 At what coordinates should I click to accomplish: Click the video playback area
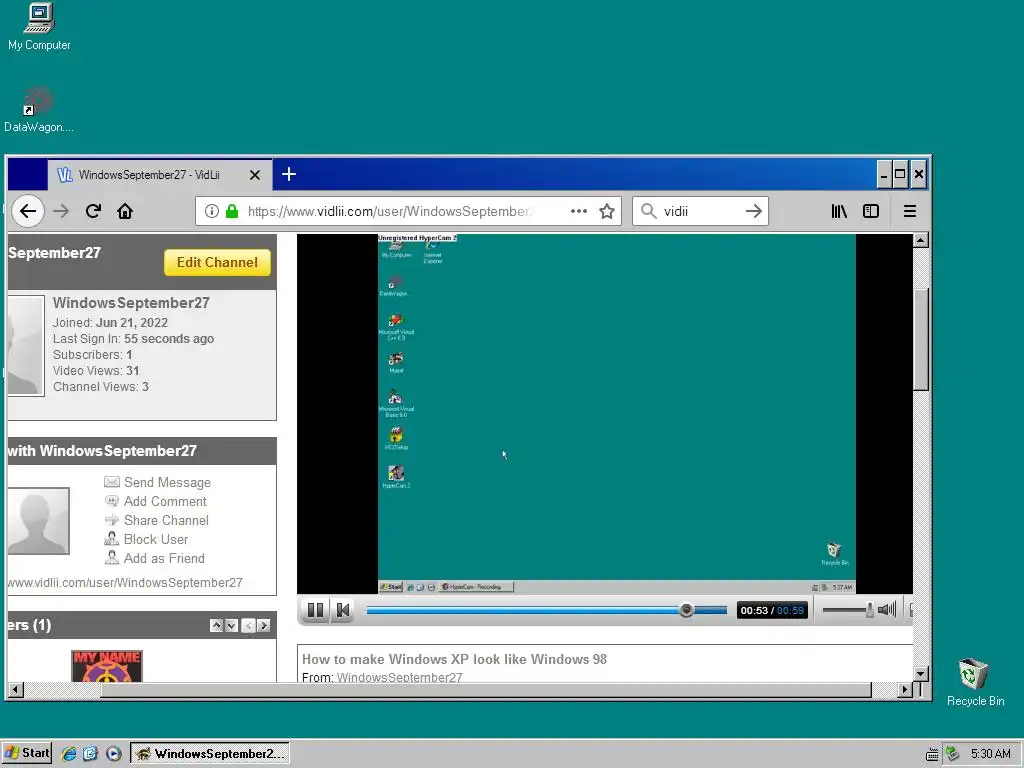click(605, 413)
